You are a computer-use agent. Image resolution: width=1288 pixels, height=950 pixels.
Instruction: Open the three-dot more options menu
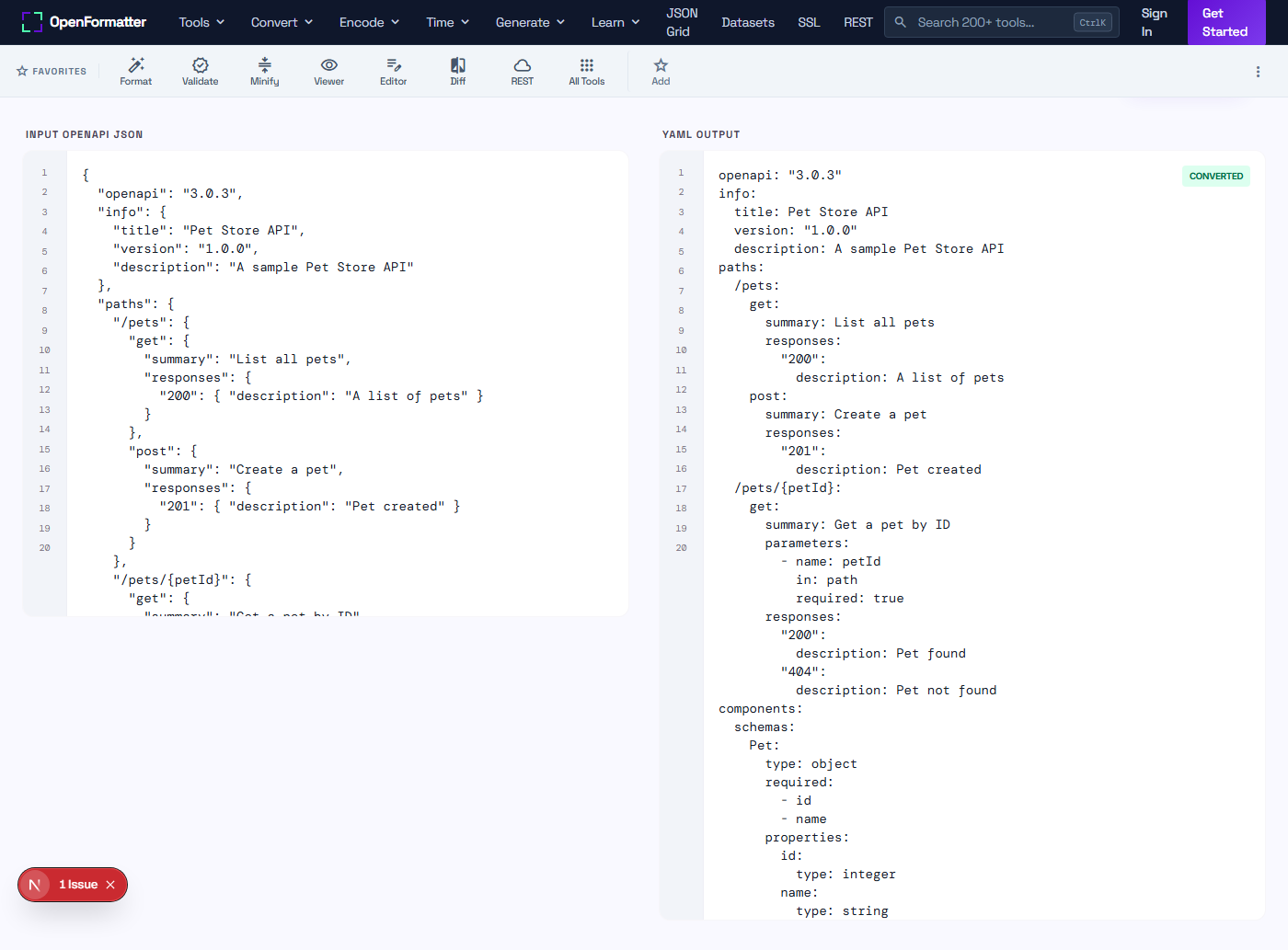coord(1258,72)
